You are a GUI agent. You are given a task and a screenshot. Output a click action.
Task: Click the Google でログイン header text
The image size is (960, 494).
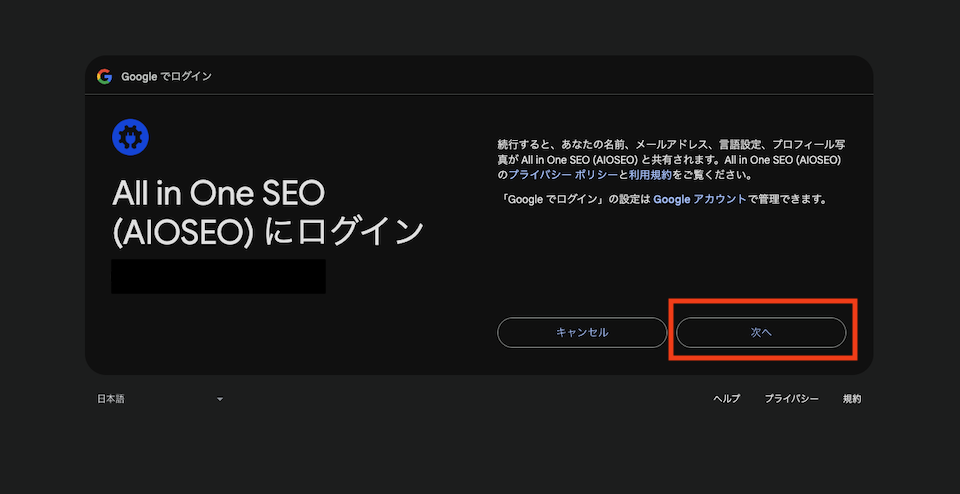[167, 77]
